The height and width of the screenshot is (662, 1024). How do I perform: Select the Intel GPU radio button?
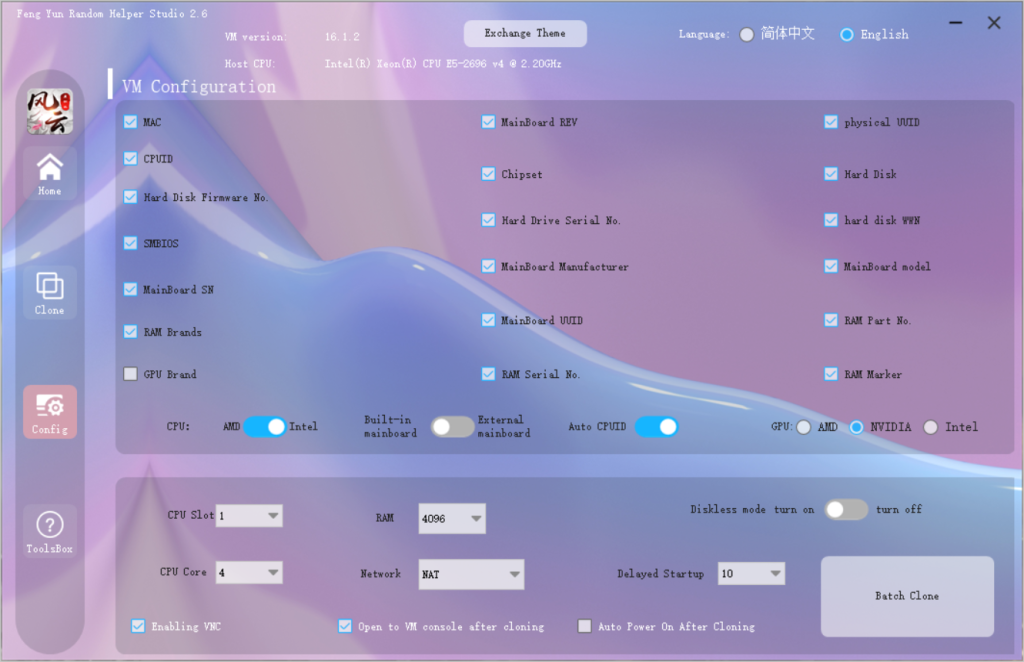(931, 427)
